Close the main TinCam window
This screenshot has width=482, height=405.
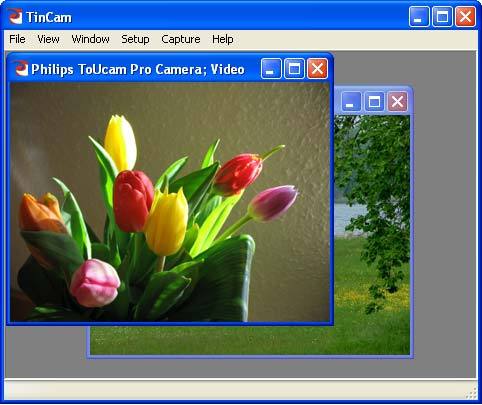465,16
